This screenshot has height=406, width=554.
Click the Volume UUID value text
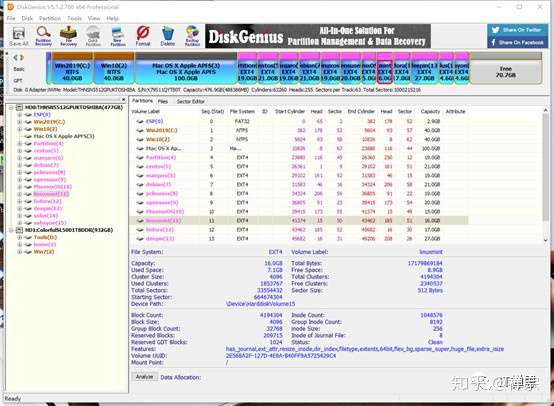[281, 356]
